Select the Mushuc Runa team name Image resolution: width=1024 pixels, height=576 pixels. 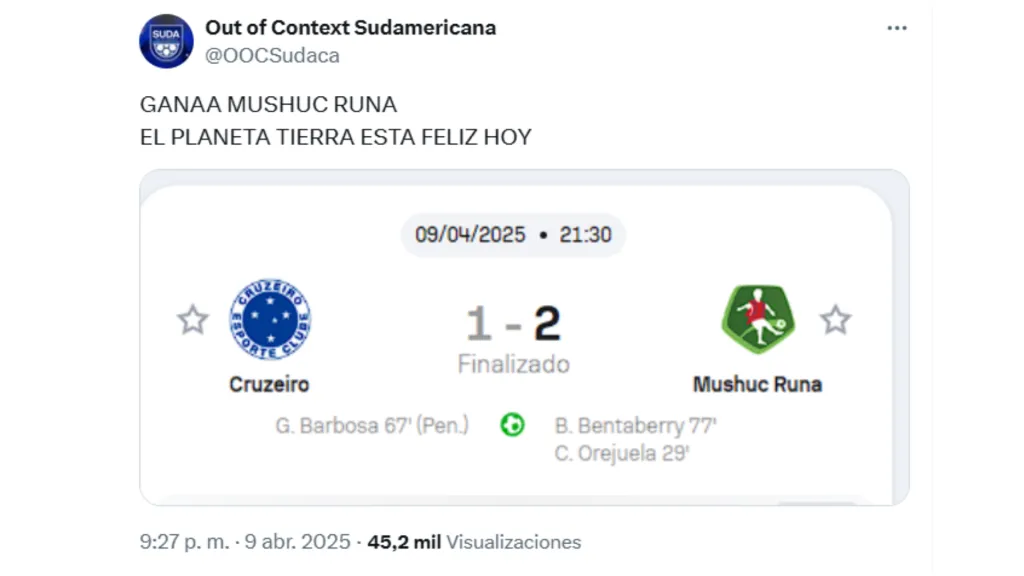tap(757, 384)
